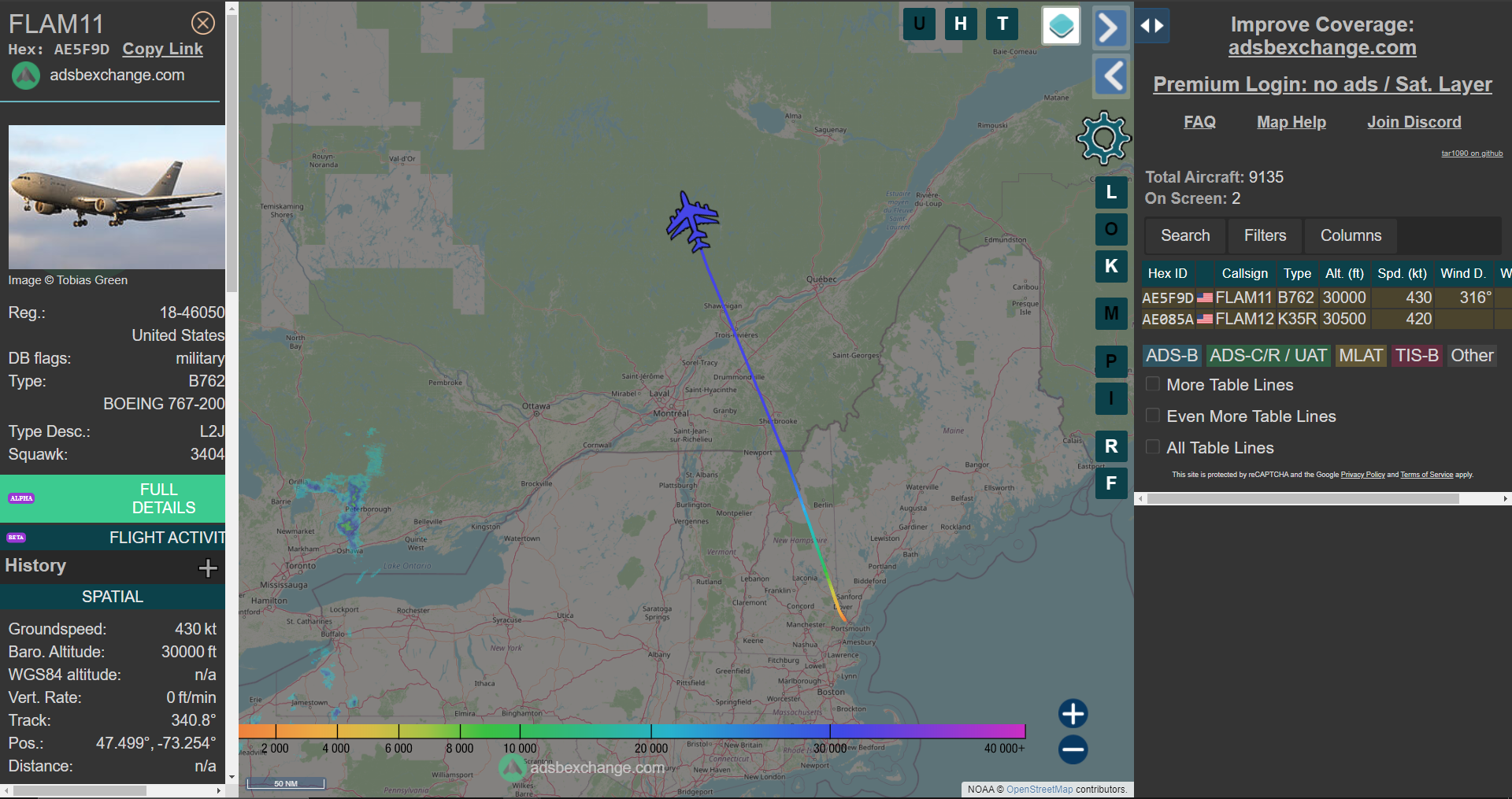
Task: Click the altitude color scale bar
Action: [632, 731]
